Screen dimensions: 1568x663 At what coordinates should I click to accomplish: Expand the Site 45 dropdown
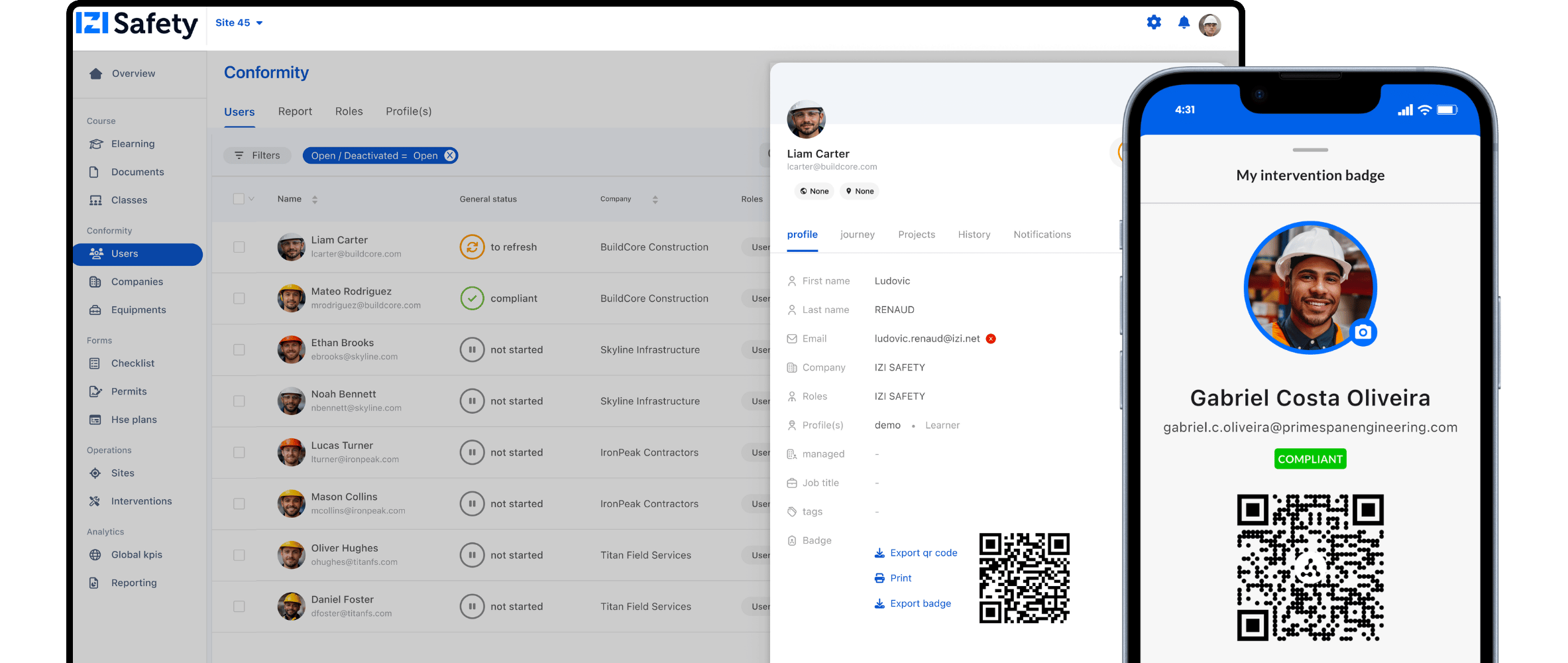[239, 23]
